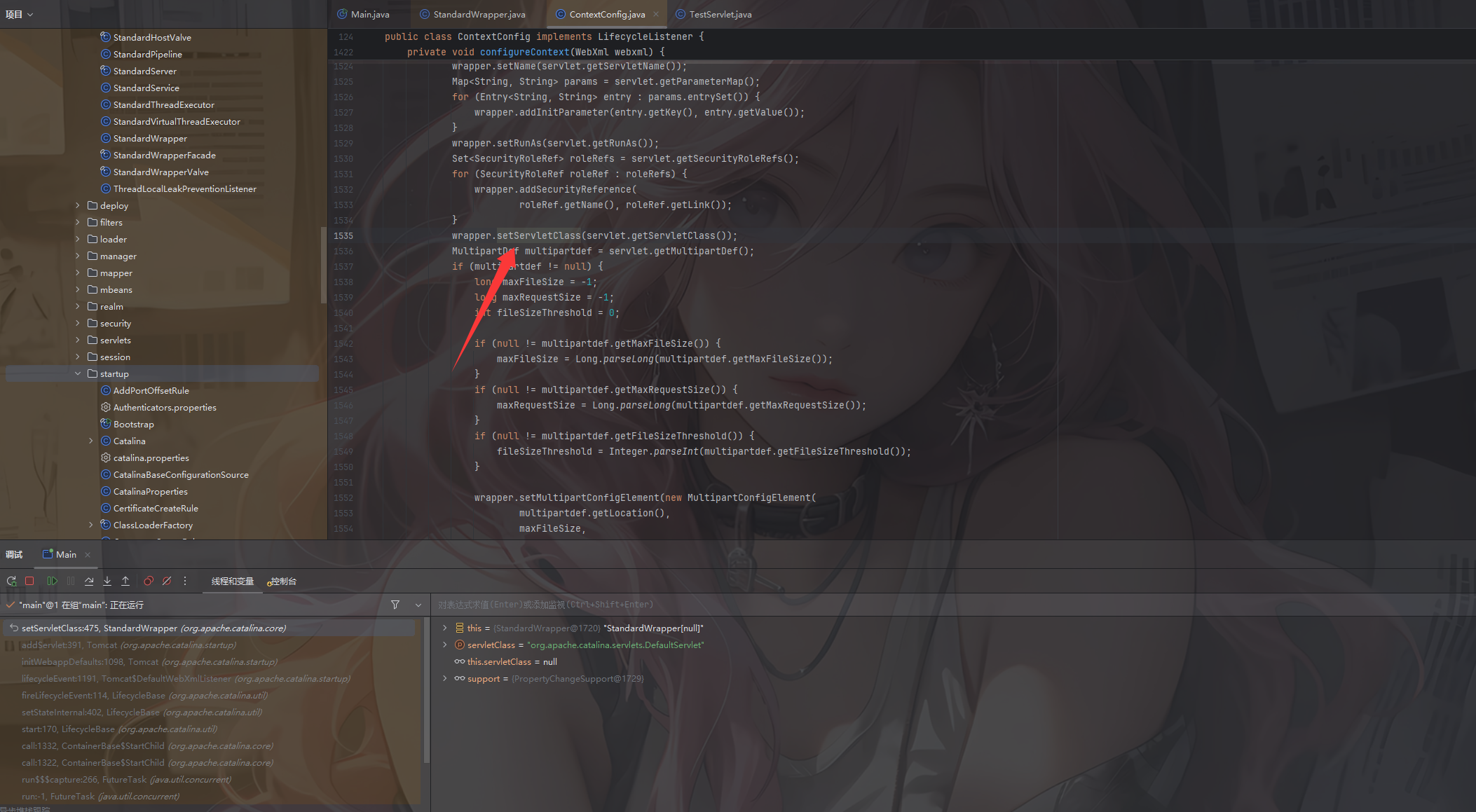Collapse the startup folder

click(78, 373)
